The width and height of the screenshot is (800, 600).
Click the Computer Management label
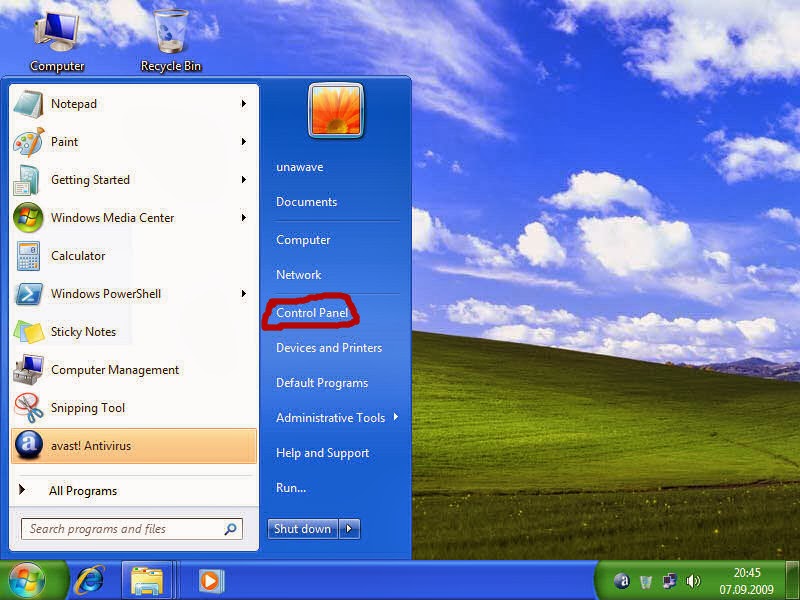(115, 370)
